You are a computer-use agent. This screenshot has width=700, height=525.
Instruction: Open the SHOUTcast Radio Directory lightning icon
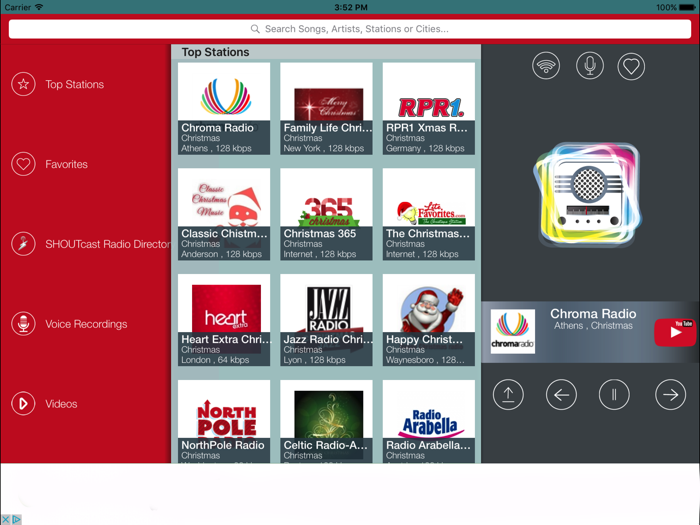(x=23, y=244)
